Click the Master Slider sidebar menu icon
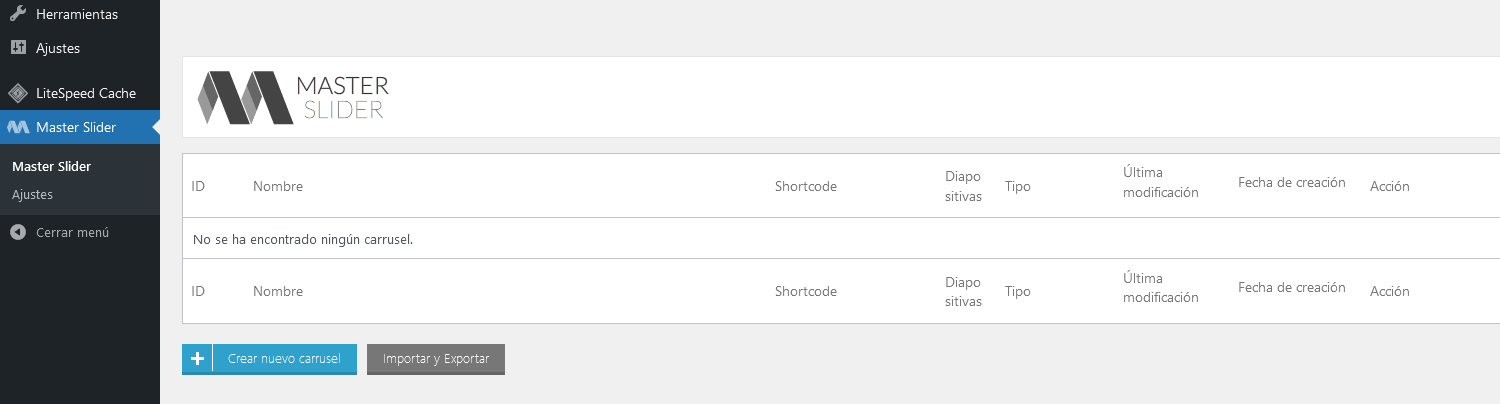 coord(18,127)
